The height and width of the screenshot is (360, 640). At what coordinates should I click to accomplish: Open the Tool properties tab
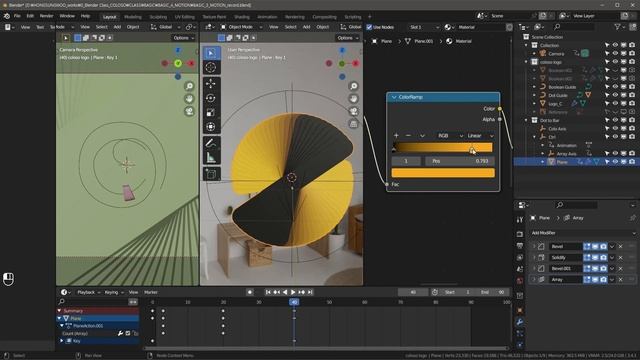(x=520, y=220)
